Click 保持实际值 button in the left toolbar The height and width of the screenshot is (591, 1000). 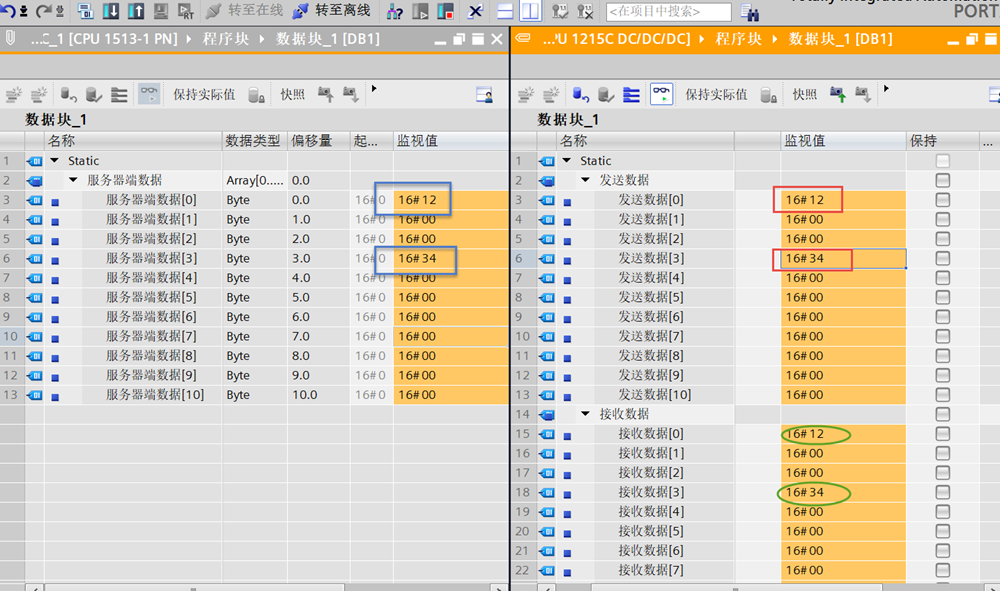tap(204, 95)
